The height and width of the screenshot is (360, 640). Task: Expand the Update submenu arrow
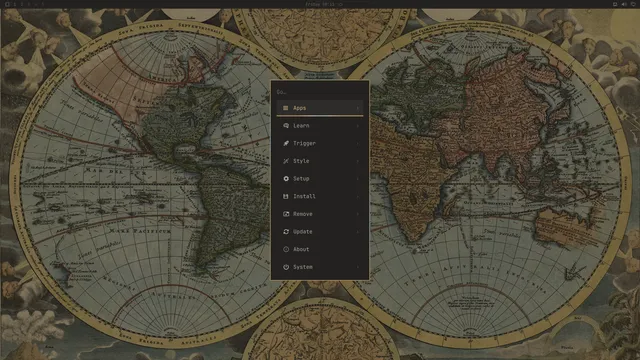358,232
